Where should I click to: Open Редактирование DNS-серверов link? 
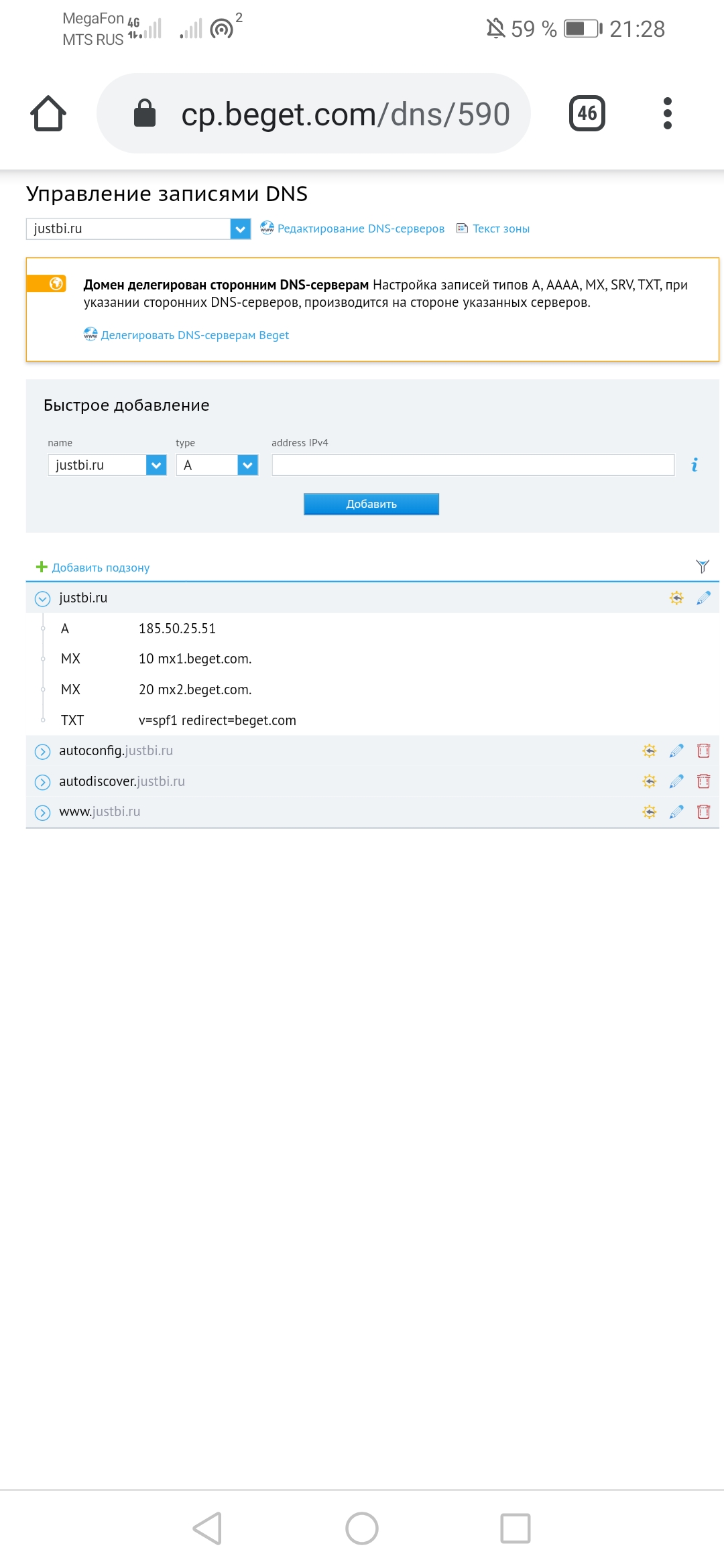tap(360, 228)
